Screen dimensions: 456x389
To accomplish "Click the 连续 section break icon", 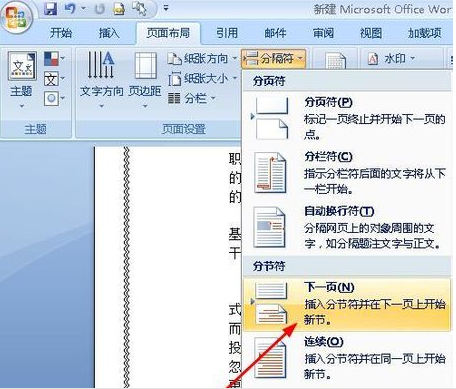I will click(x=270, y=359).
